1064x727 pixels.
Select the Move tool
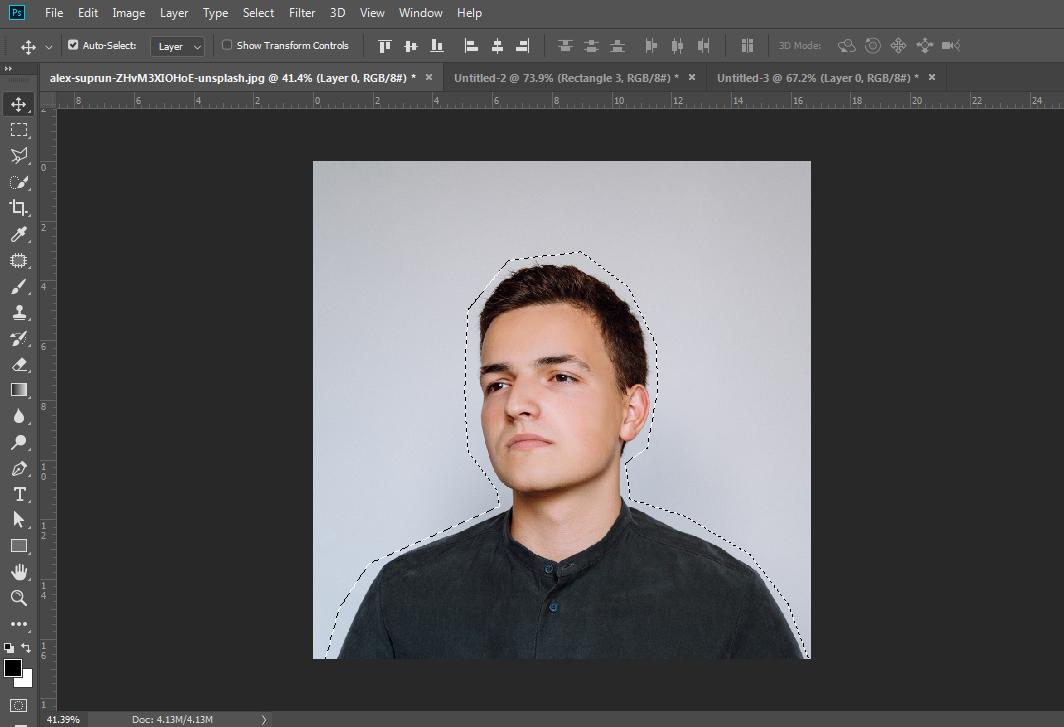20,103
